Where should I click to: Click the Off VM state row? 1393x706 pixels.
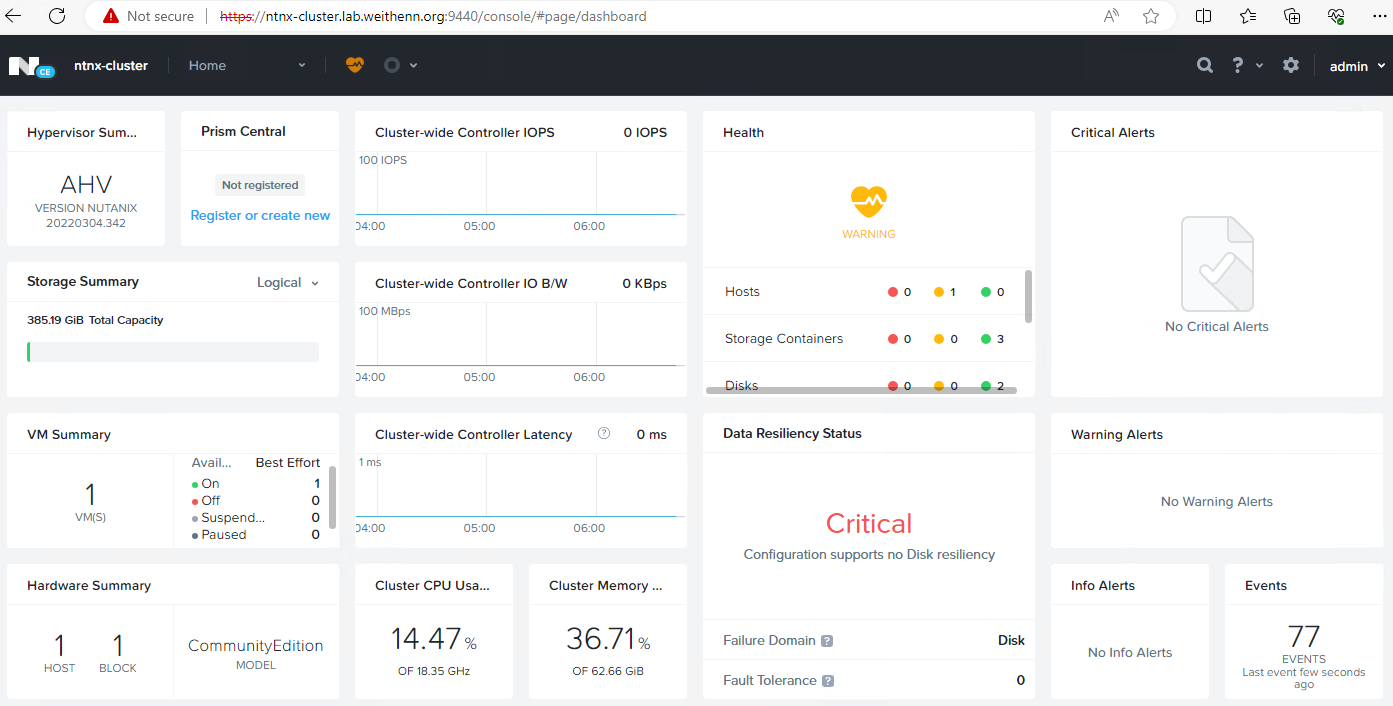(x=256, y=501)
